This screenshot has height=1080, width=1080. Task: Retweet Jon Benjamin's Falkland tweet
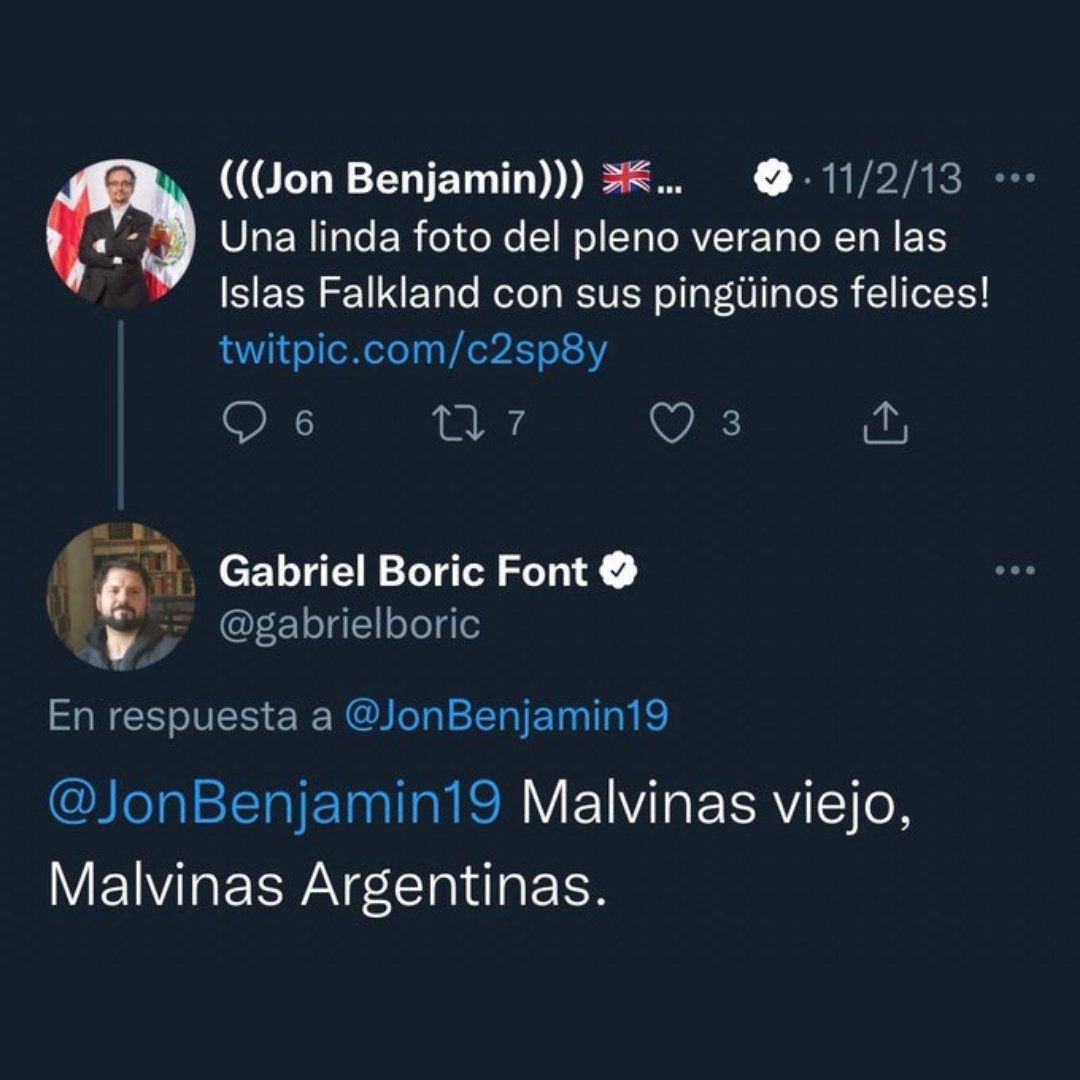point(459,424)
